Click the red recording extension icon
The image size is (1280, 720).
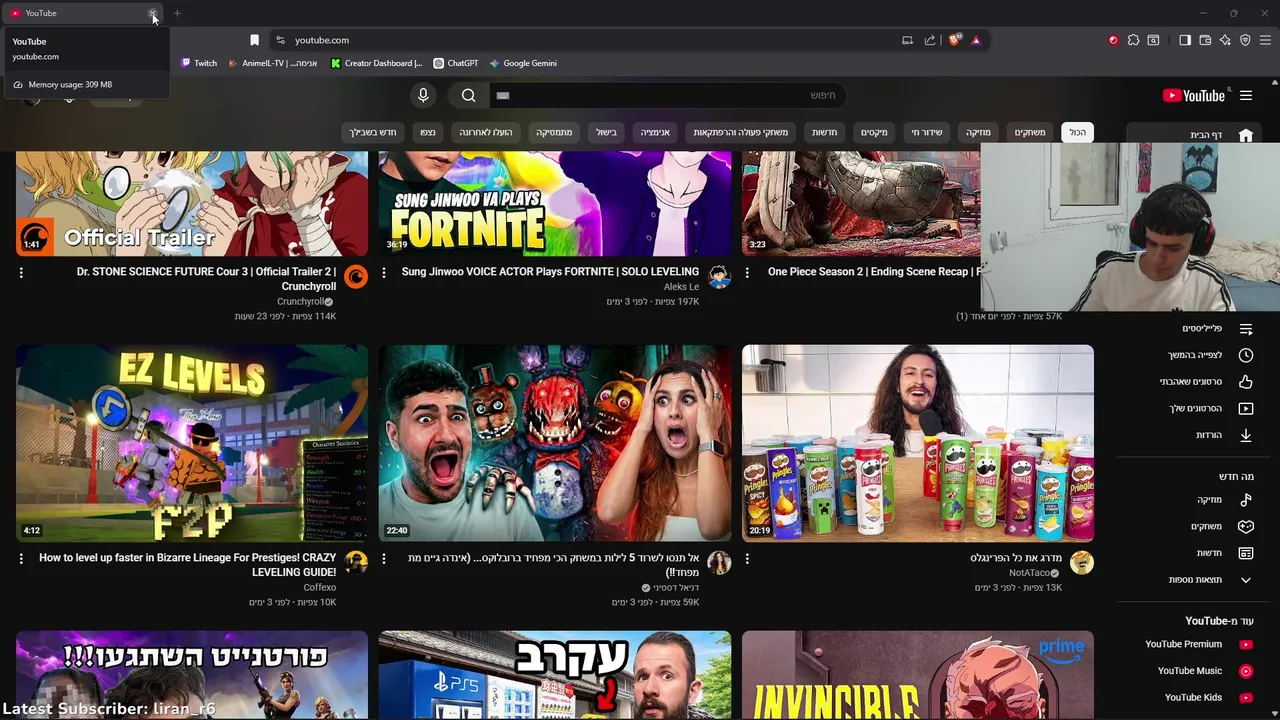click(x=1113, y=40)
